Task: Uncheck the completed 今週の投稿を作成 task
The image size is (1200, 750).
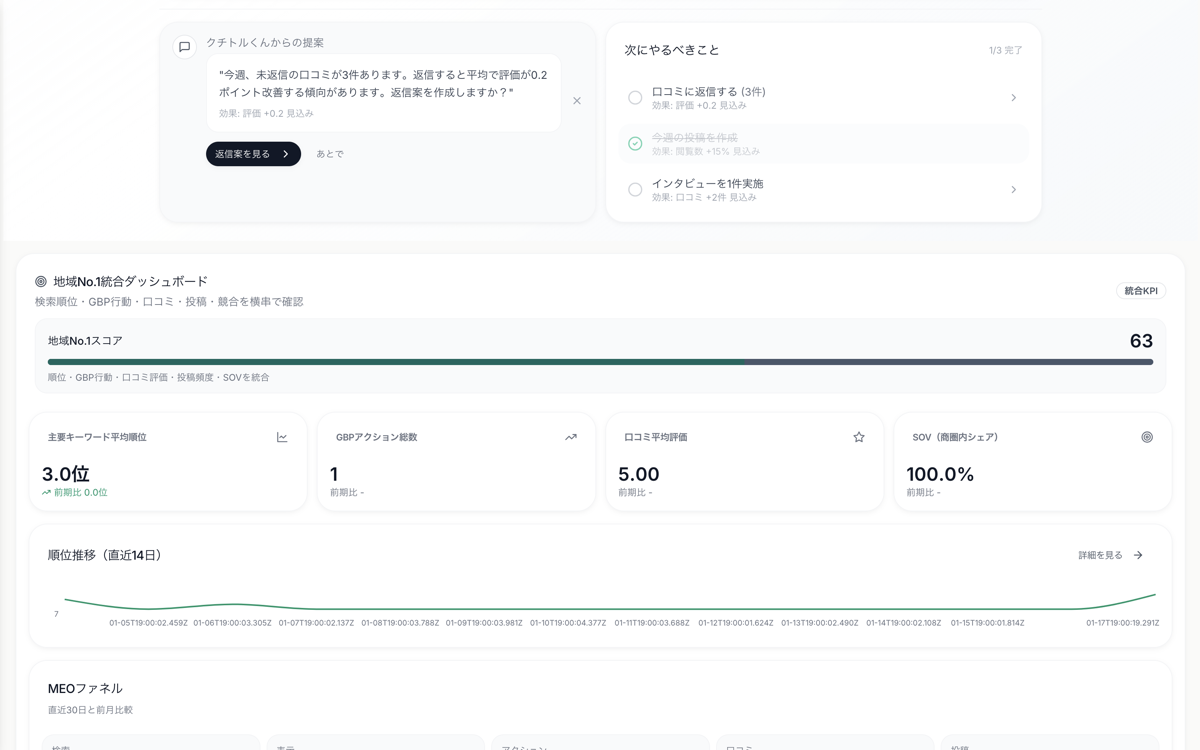Action: click(635, 144)
